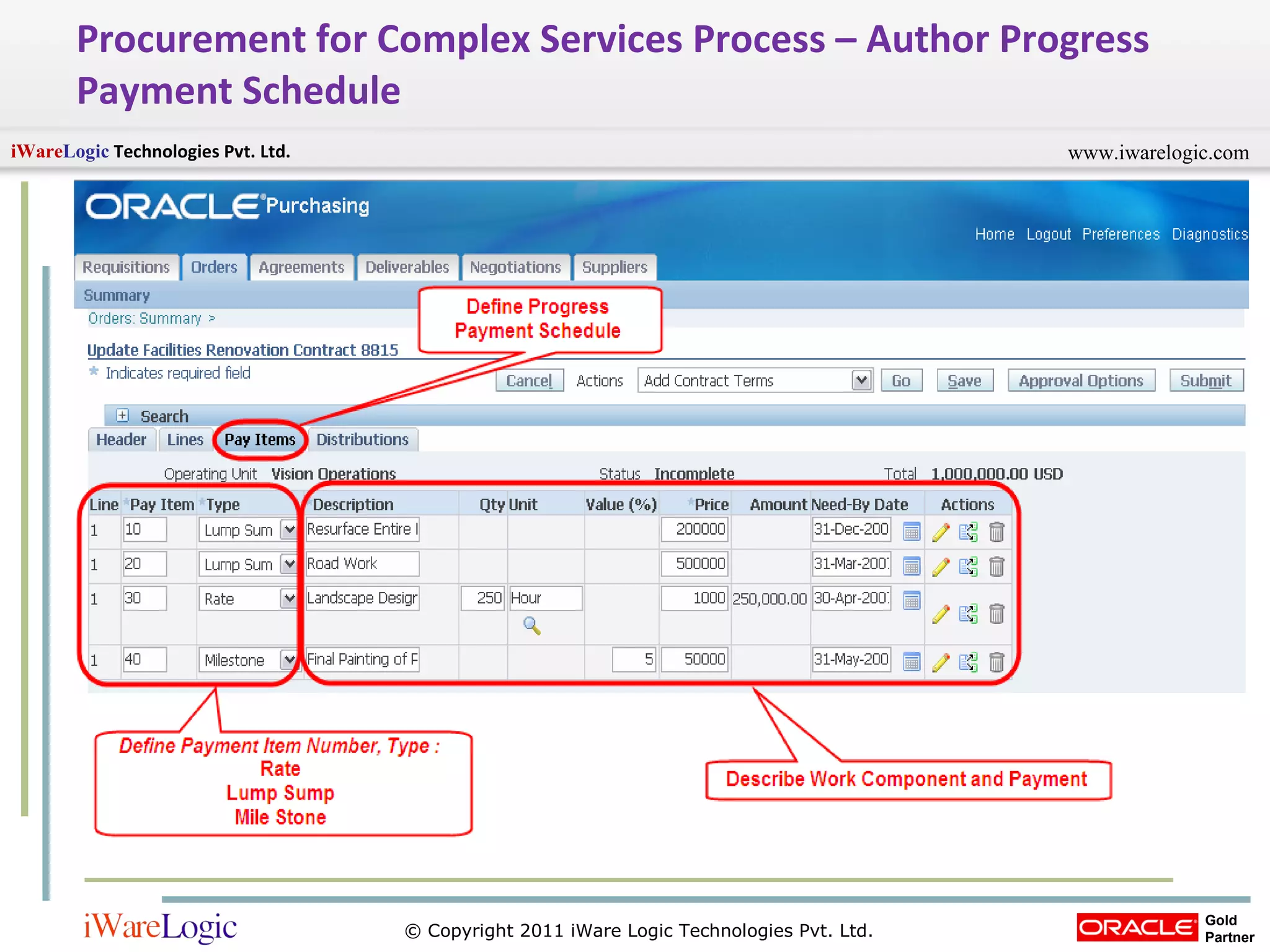
Task: Open Type dropdown for pay item 20
Action: 288,564
